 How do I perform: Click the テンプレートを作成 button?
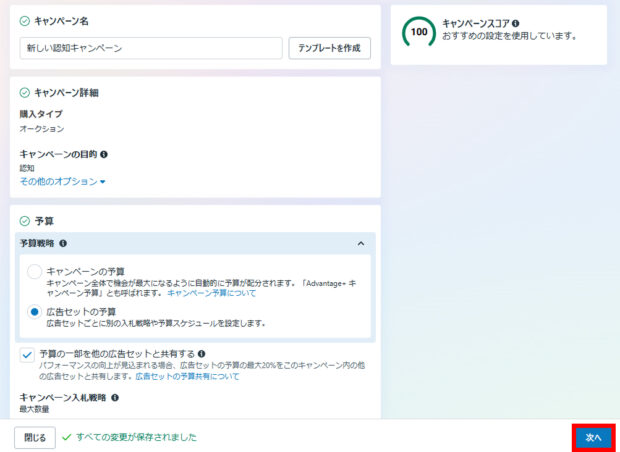pos(329,48)
